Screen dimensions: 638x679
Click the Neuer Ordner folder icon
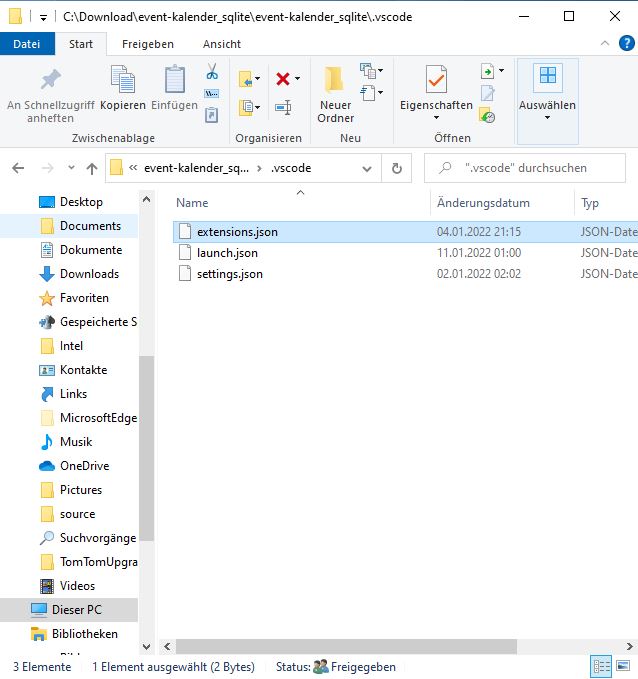(335, 81)
